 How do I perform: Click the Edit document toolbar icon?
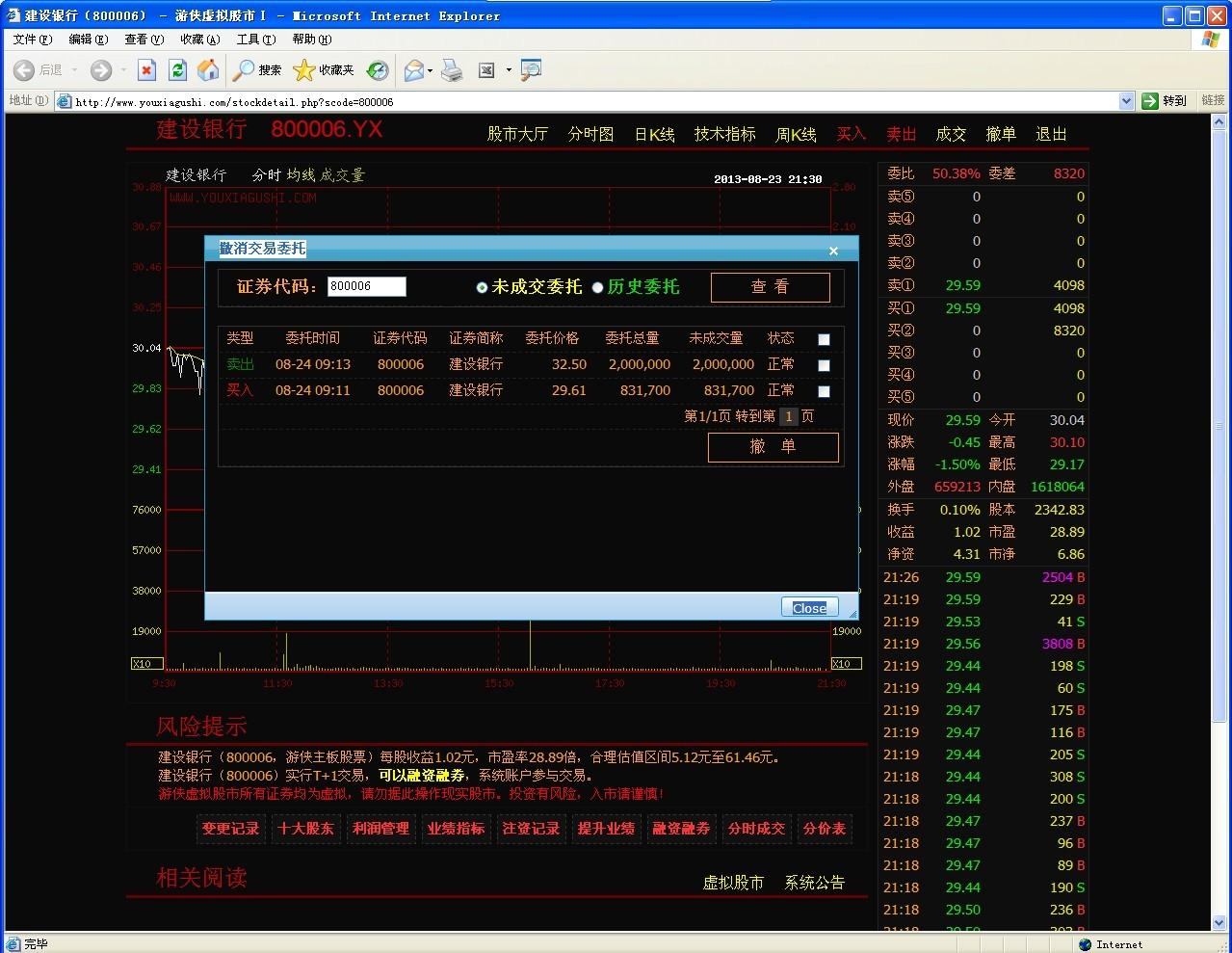(486, 70)
